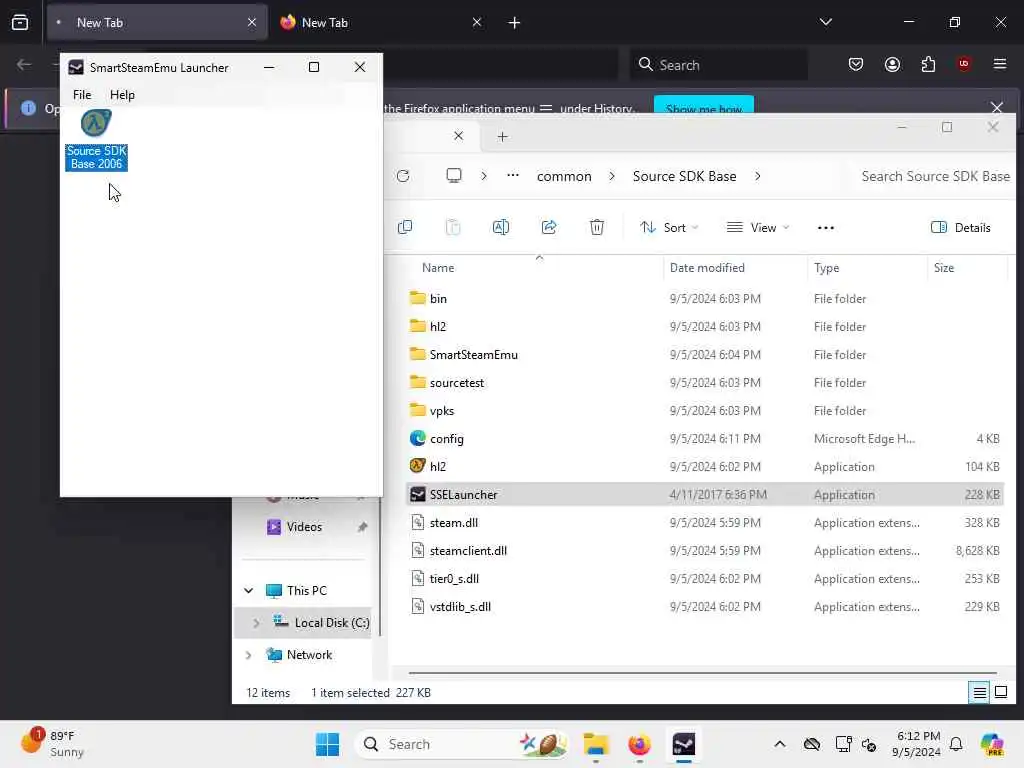Select the hl2 folder row
This screenshot has height=768, width=1024.
click(704, 327)
